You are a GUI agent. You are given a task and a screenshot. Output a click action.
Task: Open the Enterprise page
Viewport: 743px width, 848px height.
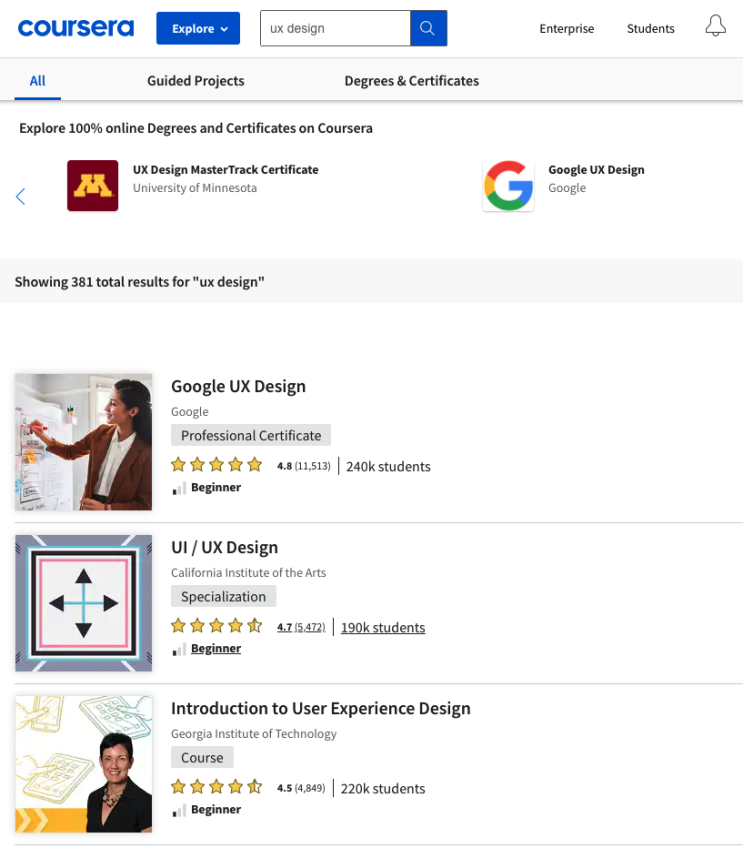pyautogui.click(x=566, y=29)
